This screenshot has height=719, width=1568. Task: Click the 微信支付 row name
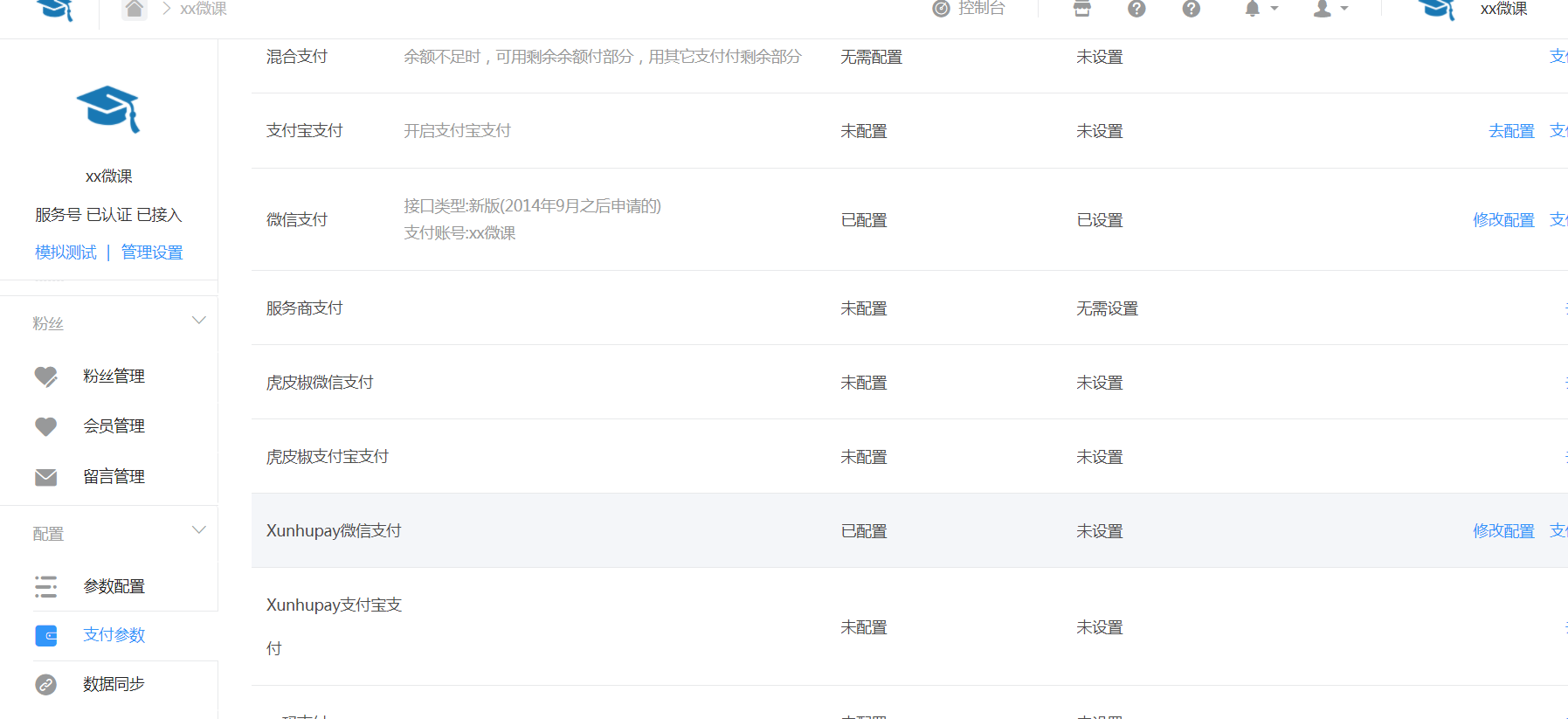(x=297, y=220)
